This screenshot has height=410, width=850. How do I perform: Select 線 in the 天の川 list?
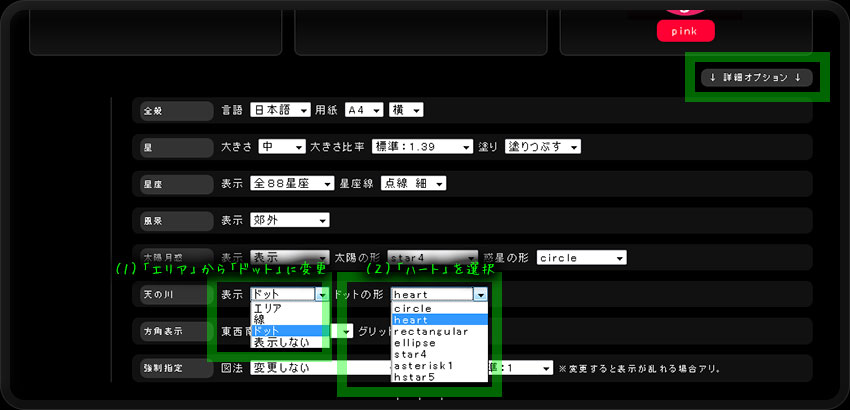(x=289, y=319)
